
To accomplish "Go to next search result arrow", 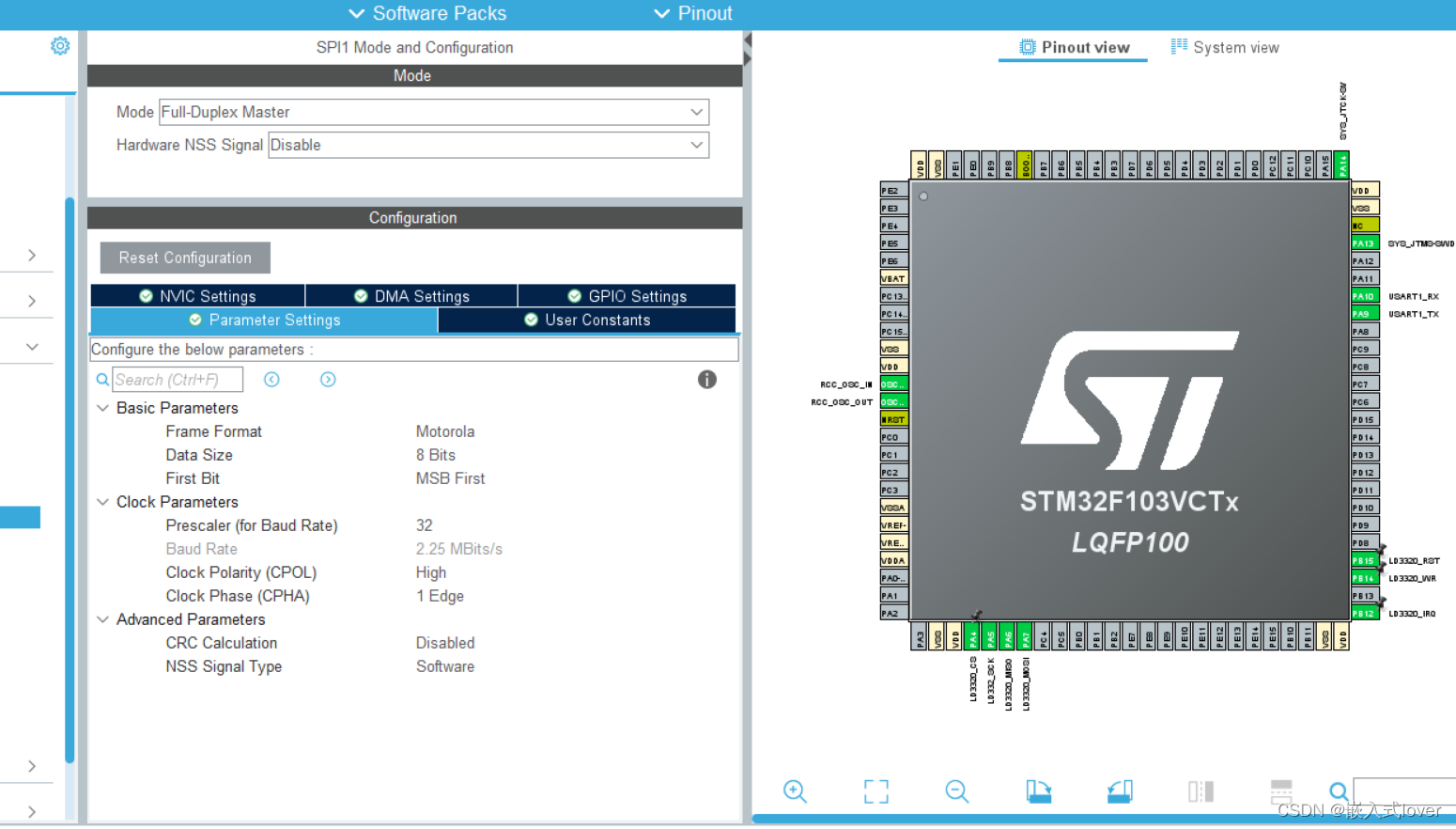I will tap(328, 380).
